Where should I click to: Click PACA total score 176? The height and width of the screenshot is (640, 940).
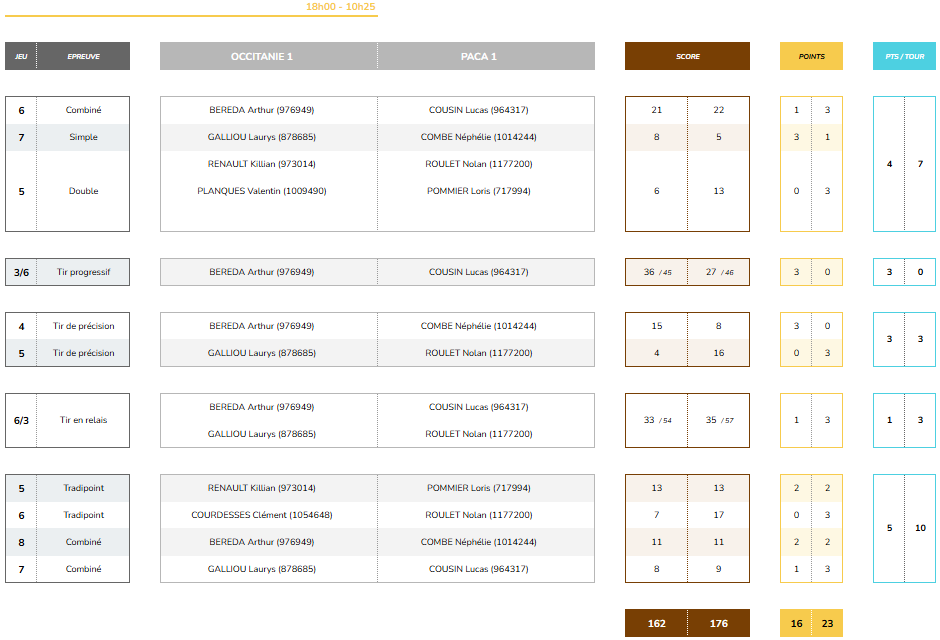coord(718,624)
